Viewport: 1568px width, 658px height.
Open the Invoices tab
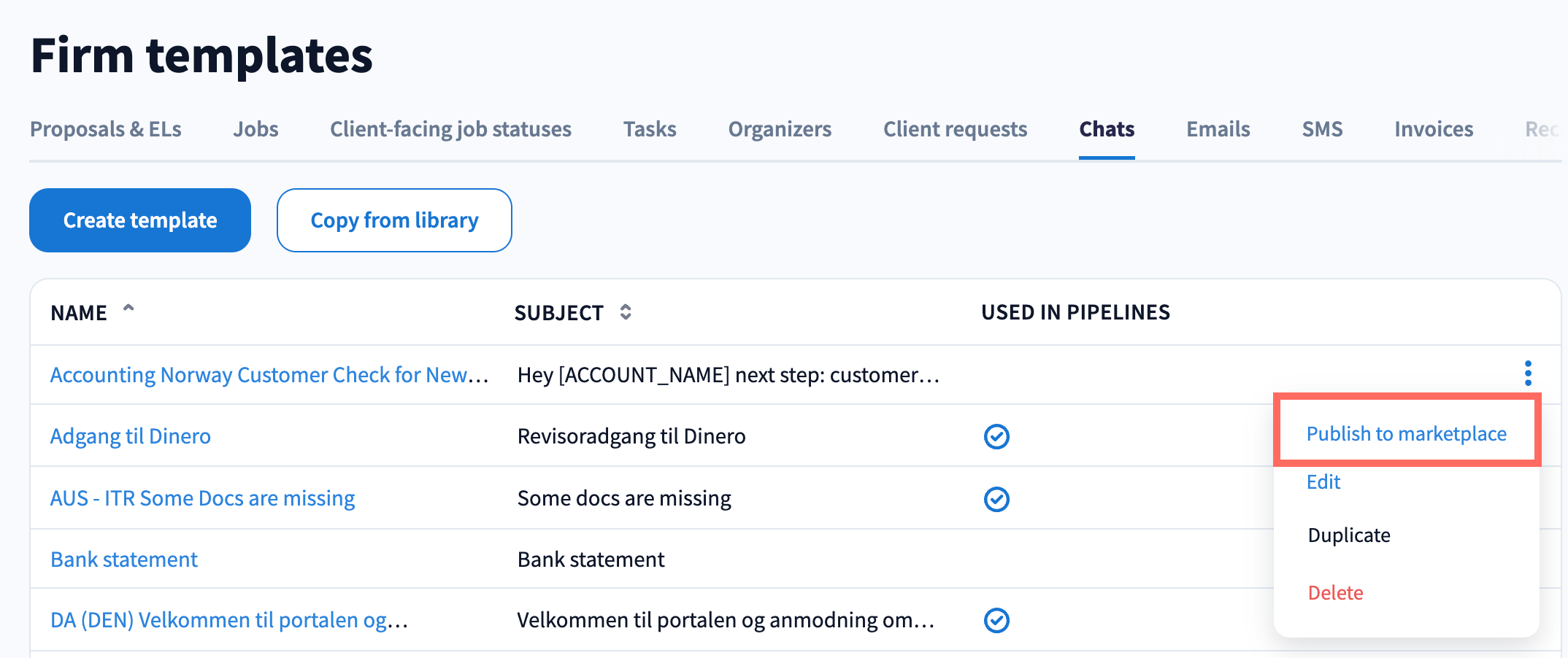coord(1434,129)
